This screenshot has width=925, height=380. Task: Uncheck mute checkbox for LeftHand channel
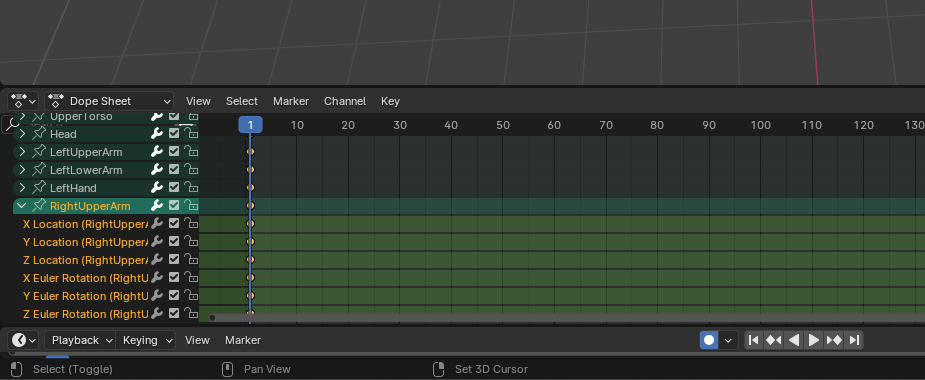pyautogui.click(x=173, y=188)
